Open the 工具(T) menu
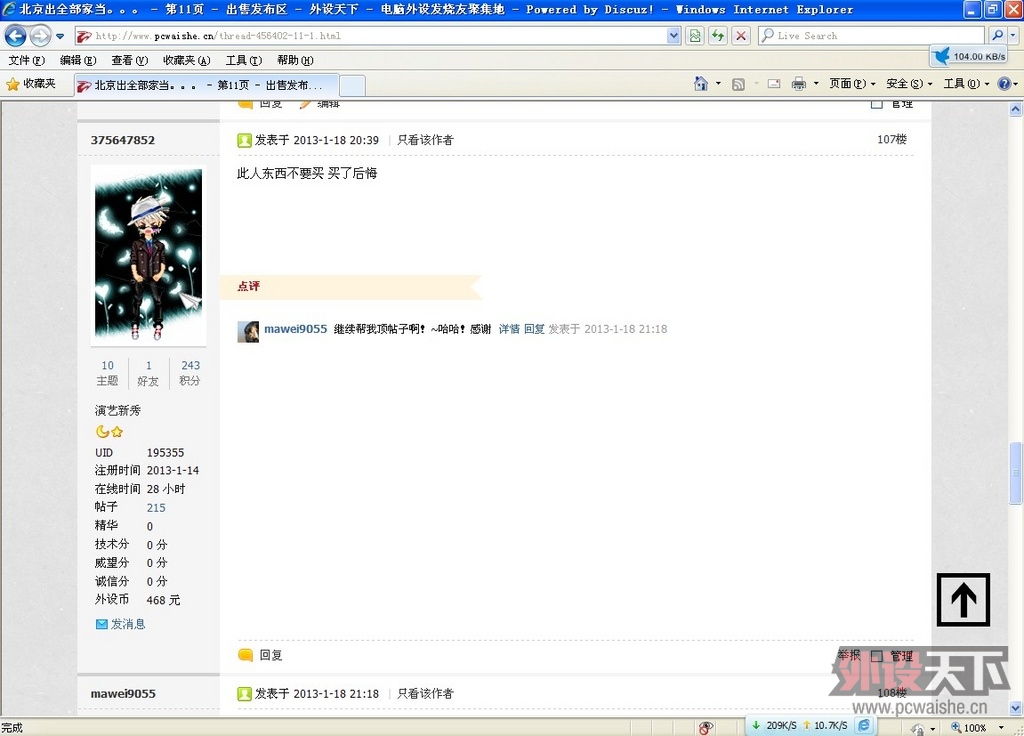1024x736 pixels. click(244, 60)
